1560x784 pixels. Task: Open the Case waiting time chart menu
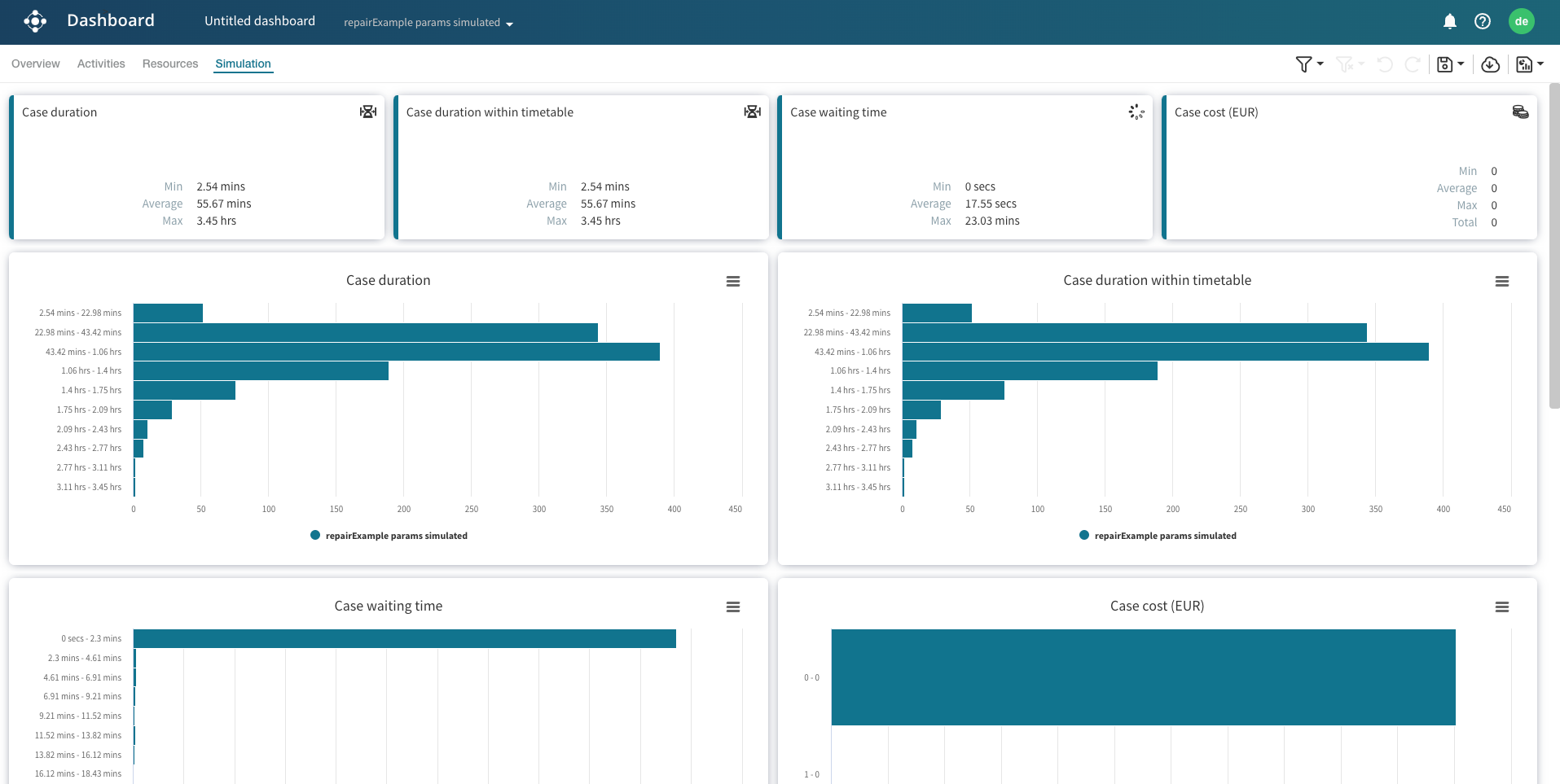coord(733,607)
